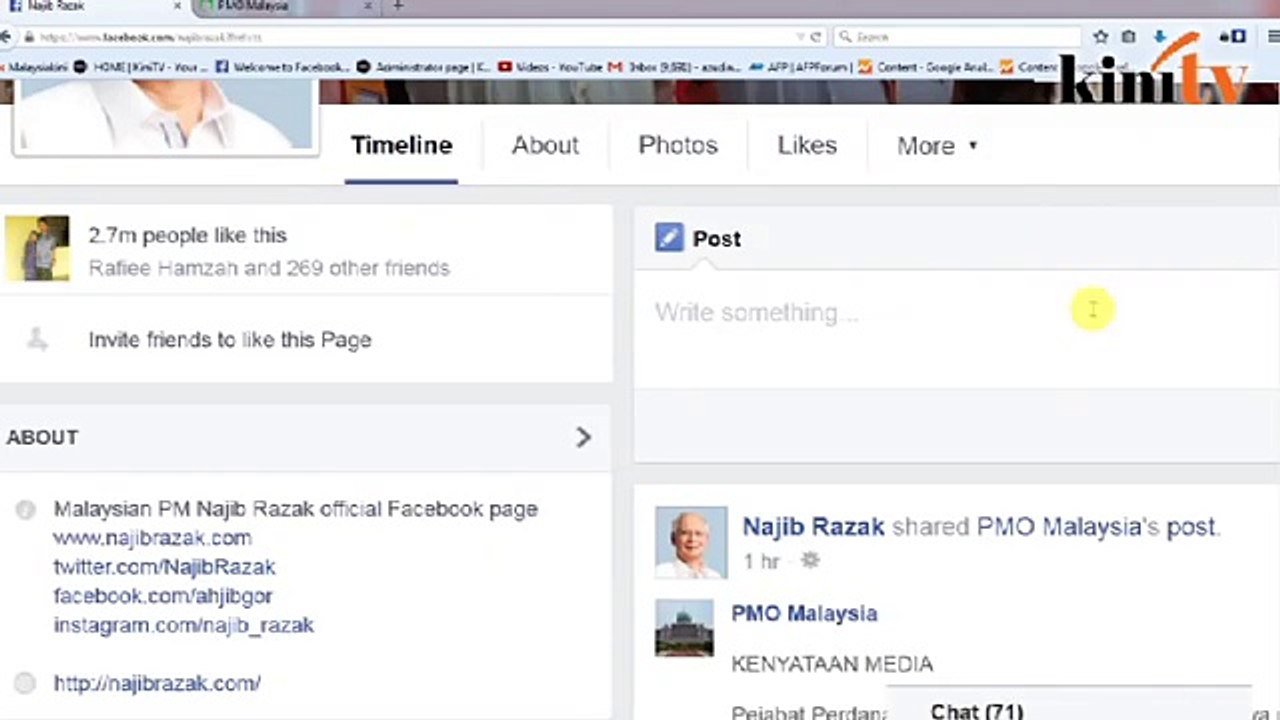Image resolution: width=1280 pixels, height=720 pixels.
Task: Click the invite friends person icon
Action: click(x=37, y=340)
